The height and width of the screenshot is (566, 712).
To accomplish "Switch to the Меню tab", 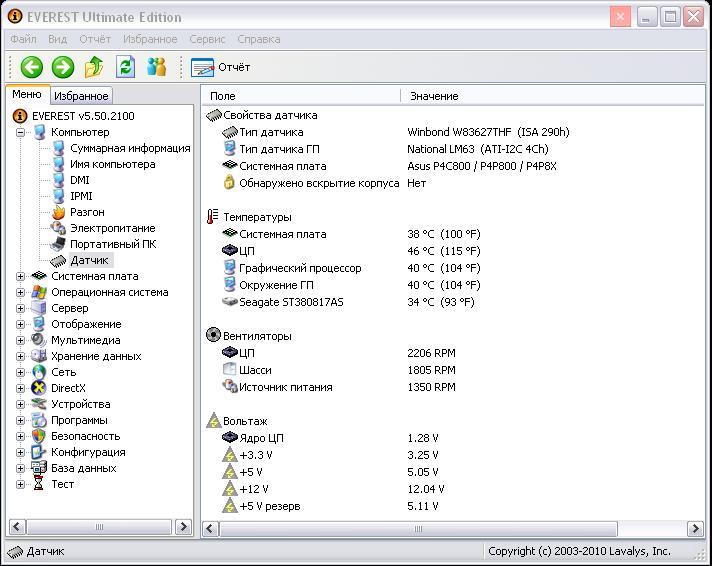I will click(27, 94).
